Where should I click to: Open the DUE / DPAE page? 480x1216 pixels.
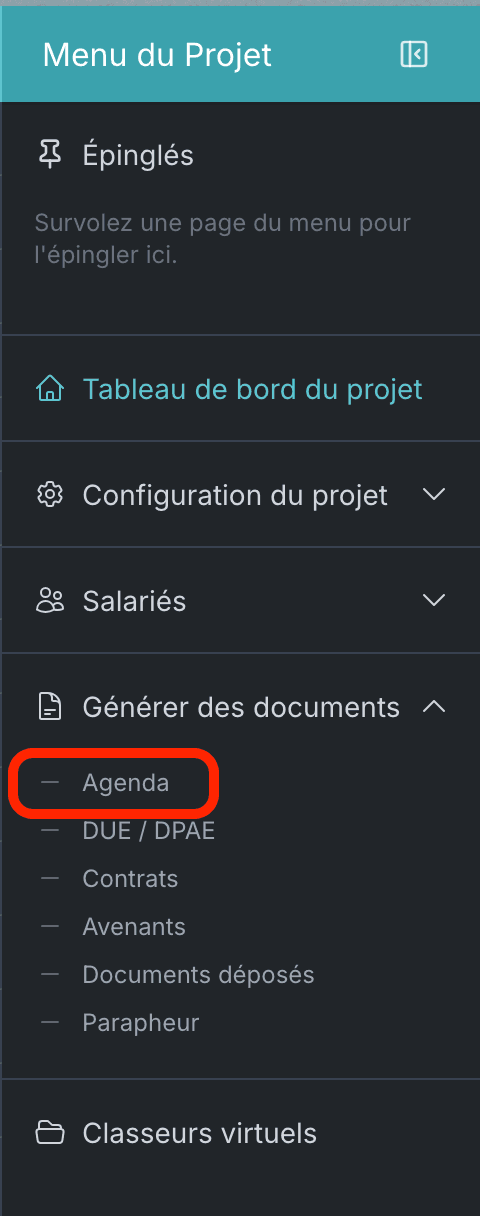tap(148, 831)
